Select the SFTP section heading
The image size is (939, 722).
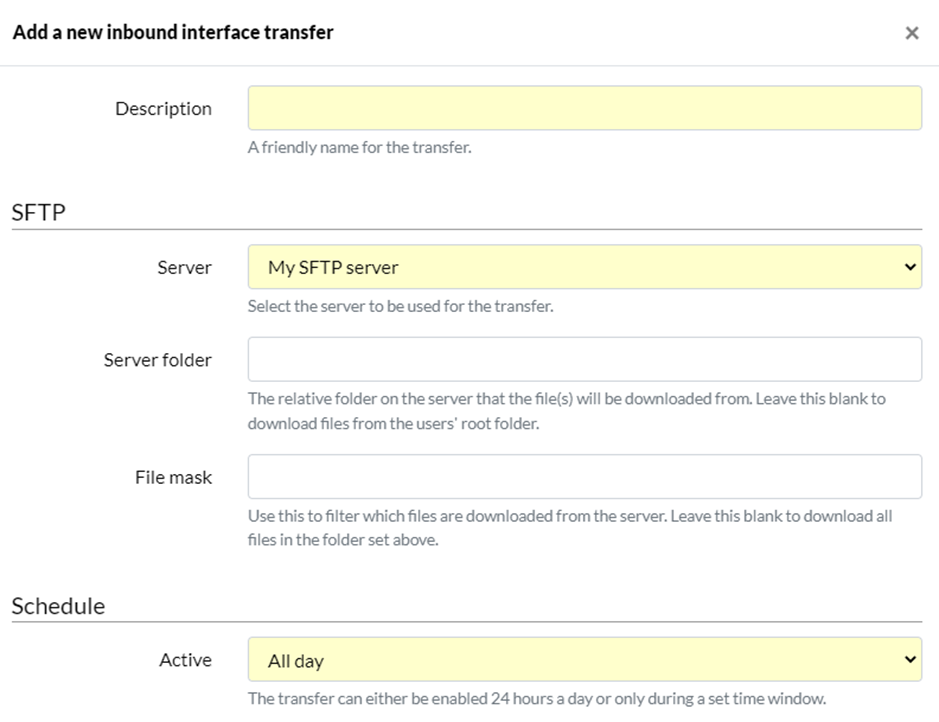tap(38, 213)
